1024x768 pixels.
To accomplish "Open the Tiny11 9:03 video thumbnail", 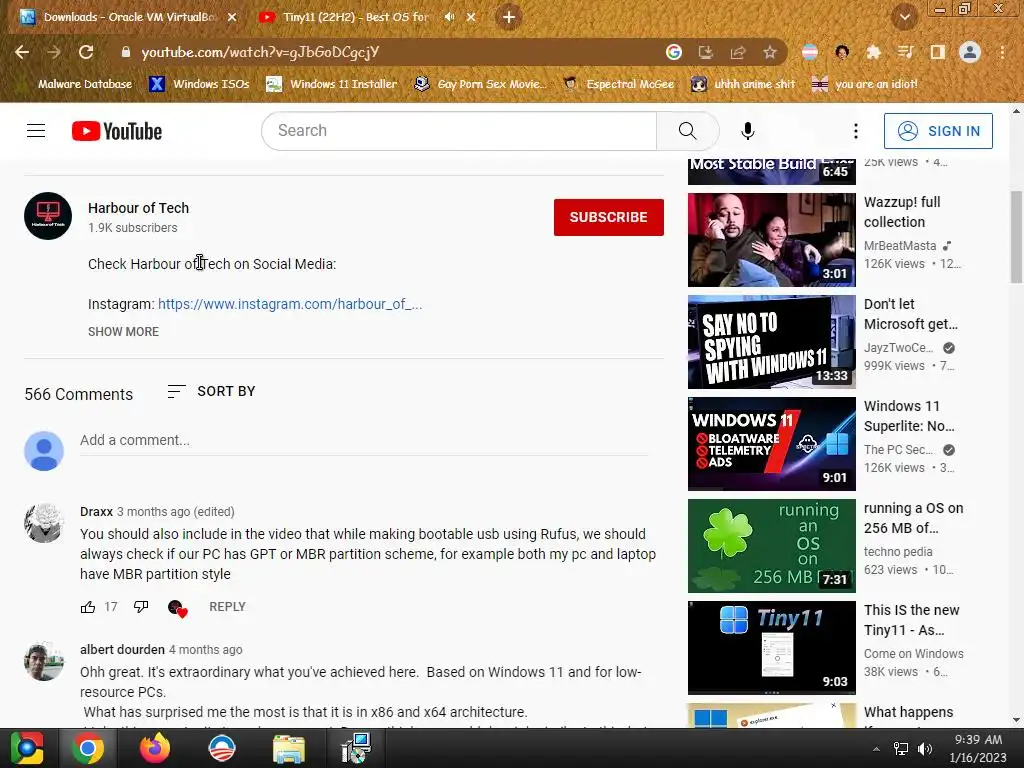I will click(x=771, y=648).
